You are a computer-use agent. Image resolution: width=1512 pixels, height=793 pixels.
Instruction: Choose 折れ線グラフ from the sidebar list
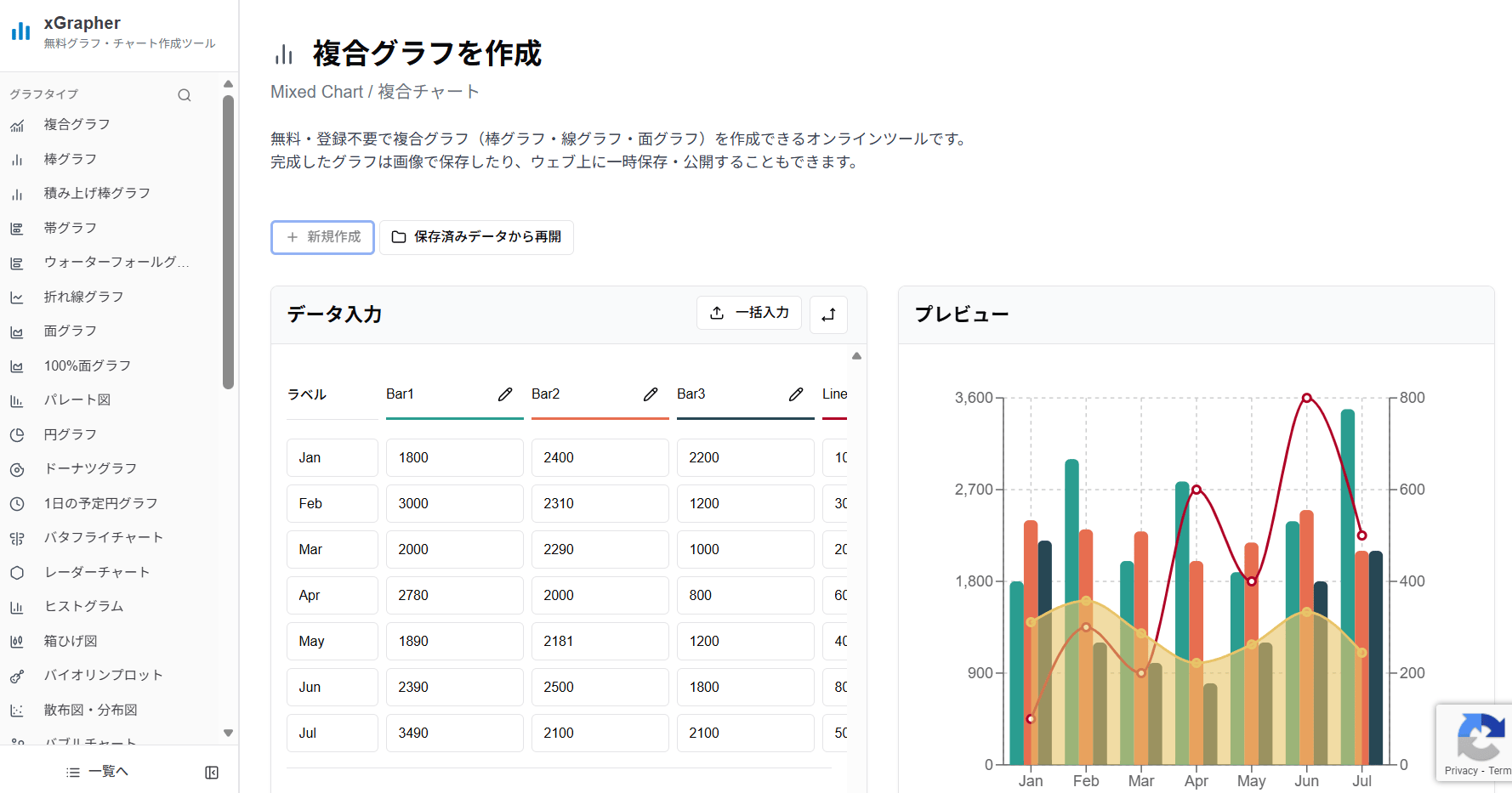click(18, 297)
